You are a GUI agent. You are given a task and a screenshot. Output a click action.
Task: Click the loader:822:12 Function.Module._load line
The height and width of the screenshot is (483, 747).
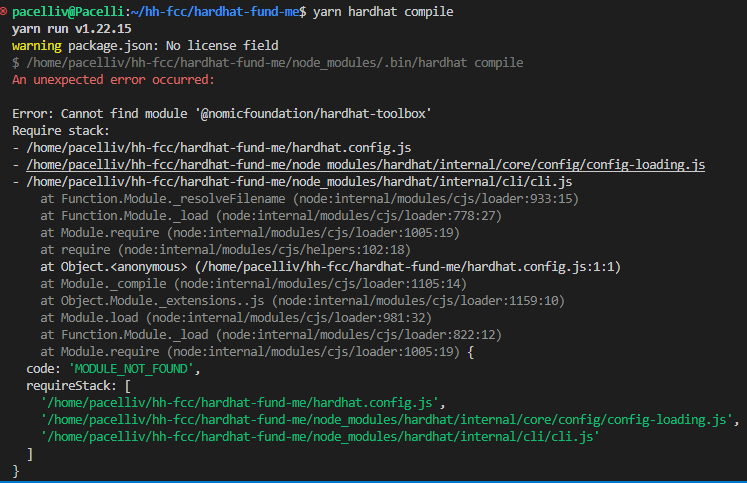(271, 335)
